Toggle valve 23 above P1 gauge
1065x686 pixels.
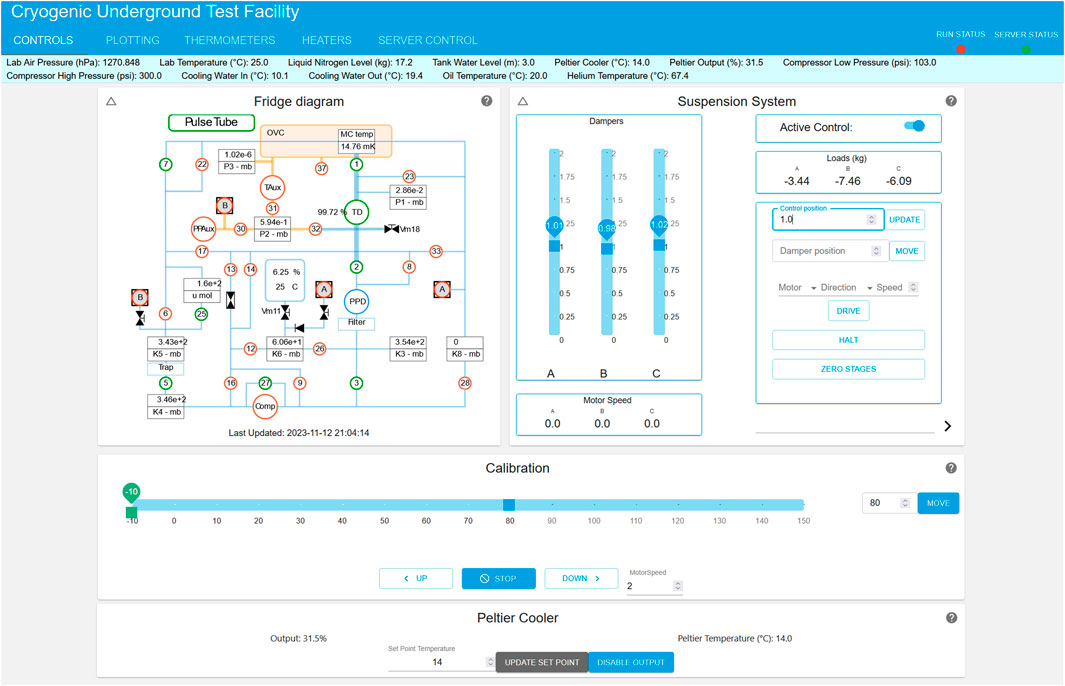tap(409, 177)
